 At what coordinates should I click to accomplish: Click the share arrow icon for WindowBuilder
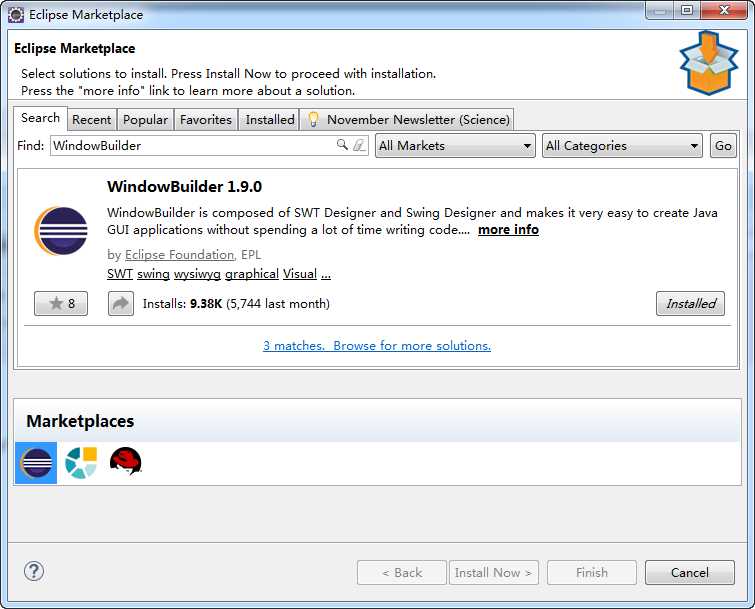pos(121,303)
